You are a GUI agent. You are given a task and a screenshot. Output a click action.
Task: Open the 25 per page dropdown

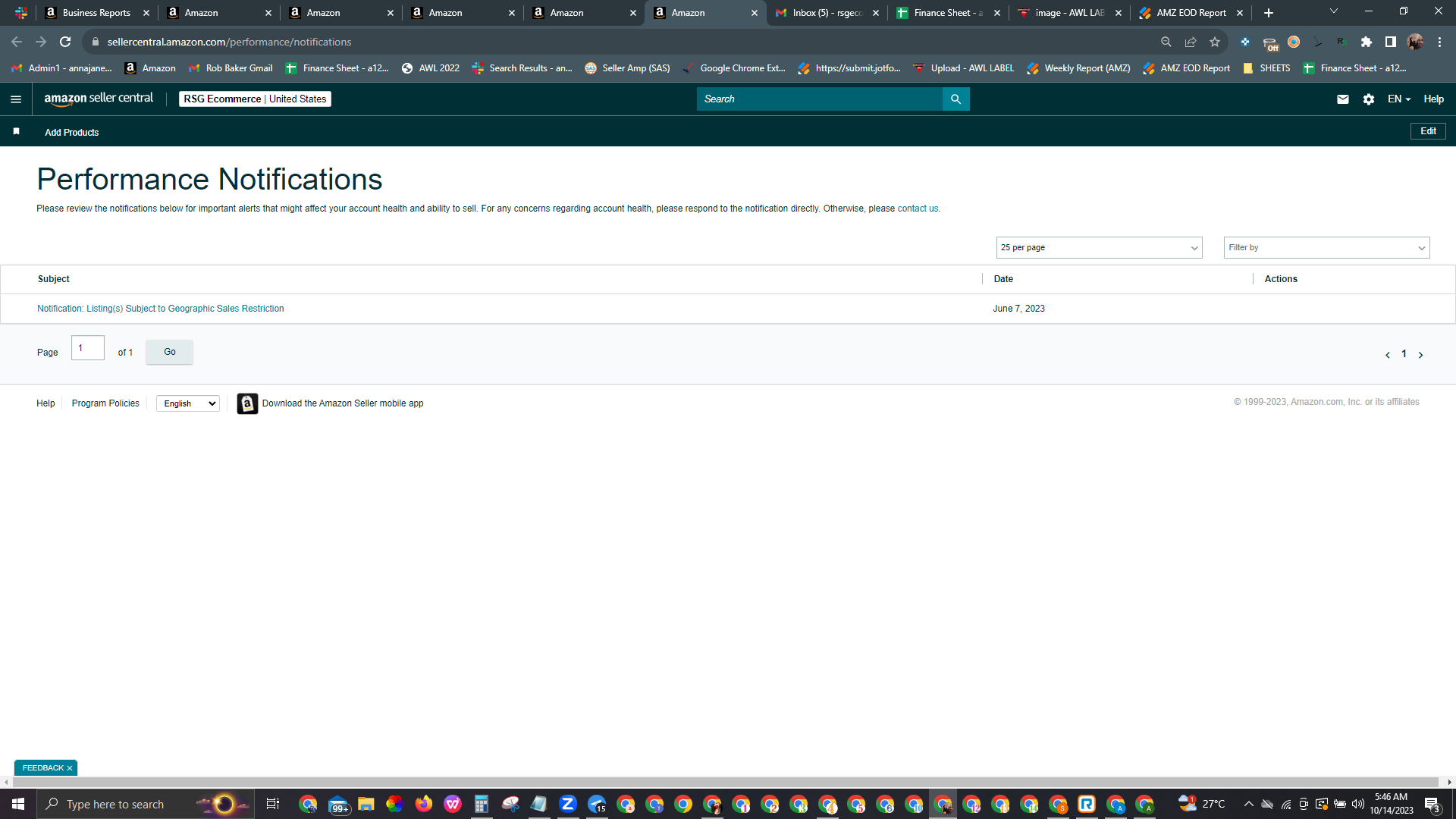pyautogui.click(x=1099, y=247)
